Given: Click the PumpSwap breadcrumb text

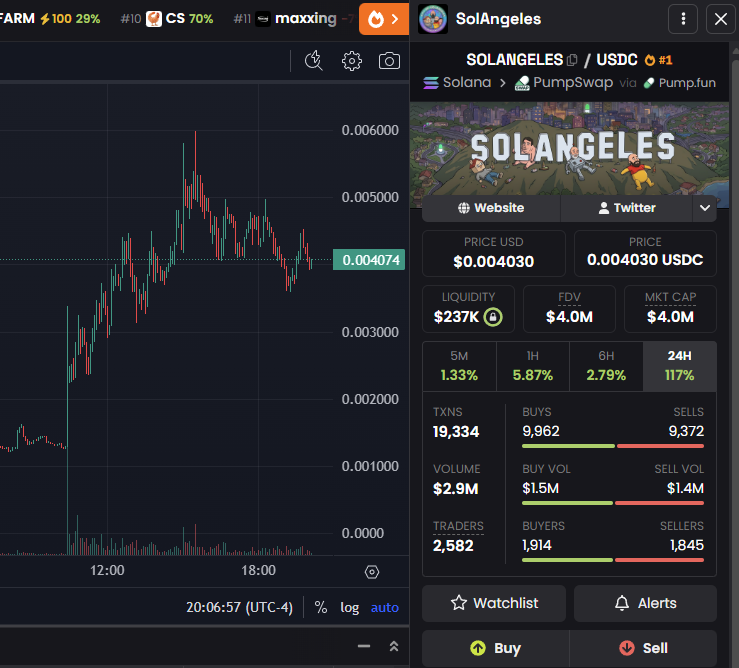Looking at the screenshot, I should click(573, 82).
